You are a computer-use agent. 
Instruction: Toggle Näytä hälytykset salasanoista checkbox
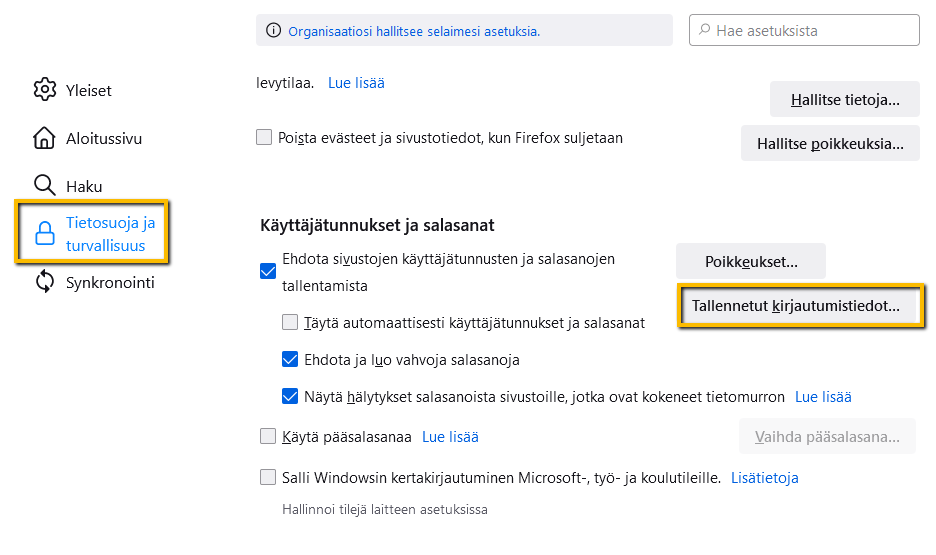[x=290, y=397]
